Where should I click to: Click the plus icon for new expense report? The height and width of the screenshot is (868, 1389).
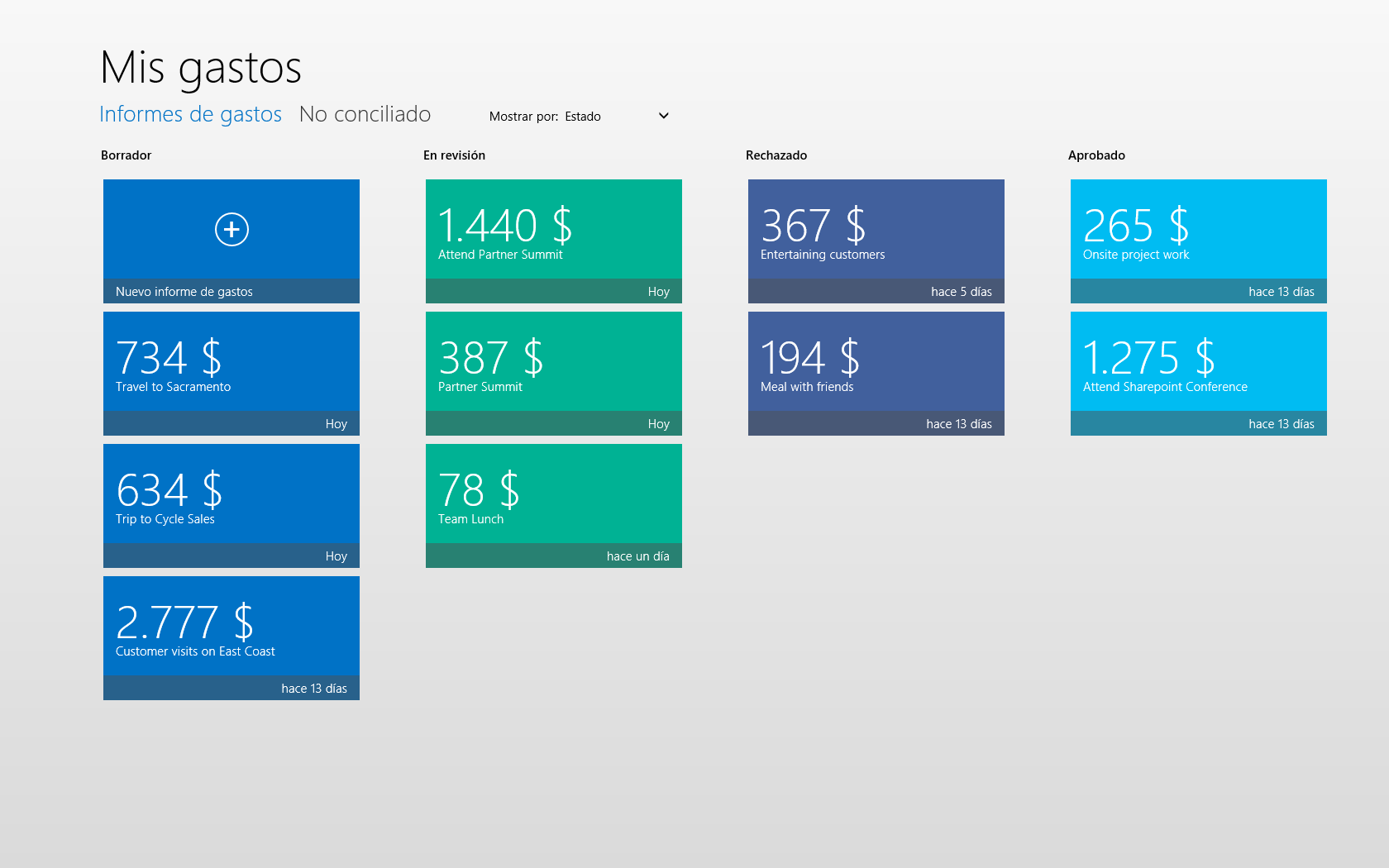tap(231, 229)
